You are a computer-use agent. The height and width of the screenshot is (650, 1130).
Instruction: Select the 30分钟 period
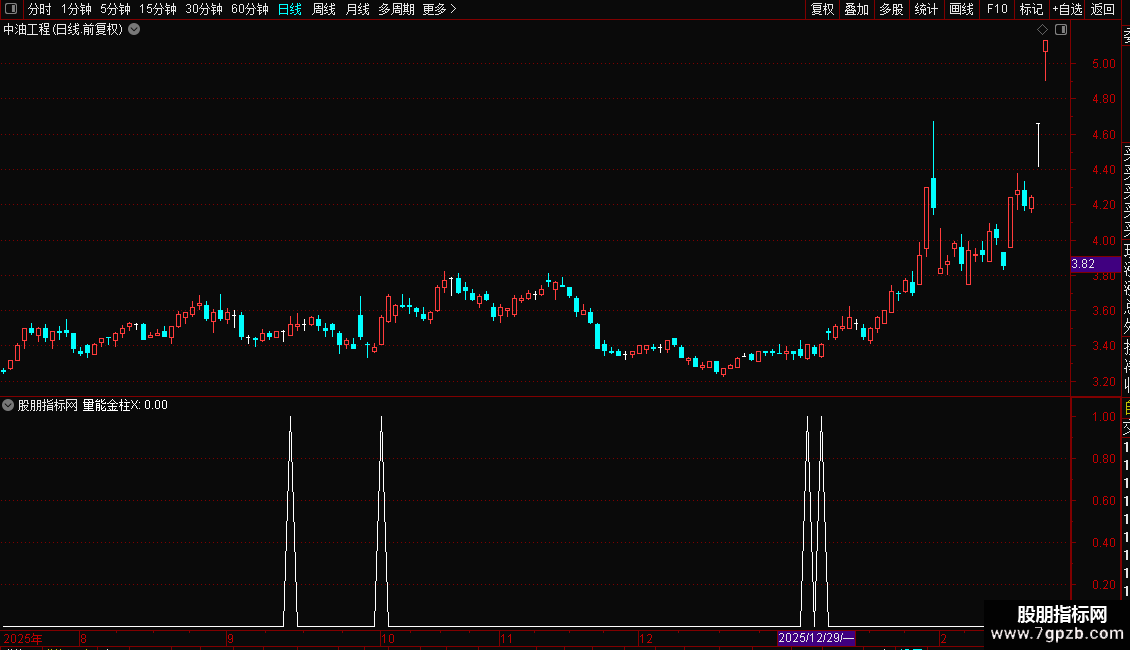click(204, 9)
